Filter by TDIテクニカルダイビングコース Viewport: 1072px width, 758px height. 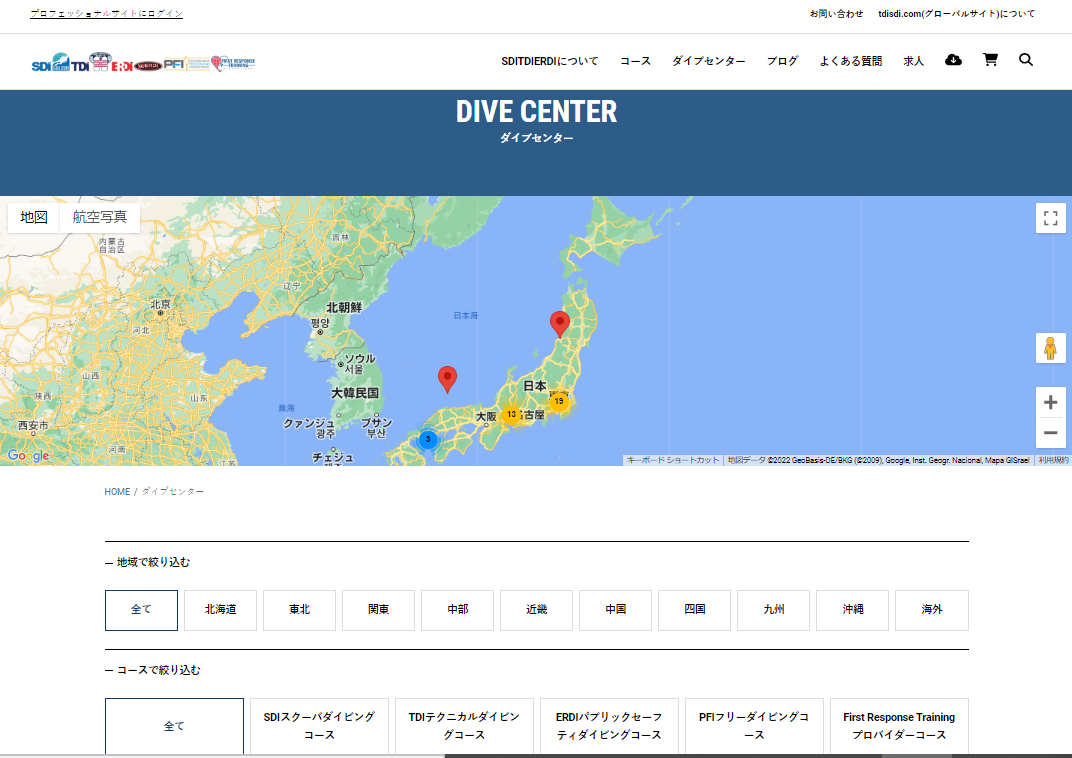click(x=464, y=726)
